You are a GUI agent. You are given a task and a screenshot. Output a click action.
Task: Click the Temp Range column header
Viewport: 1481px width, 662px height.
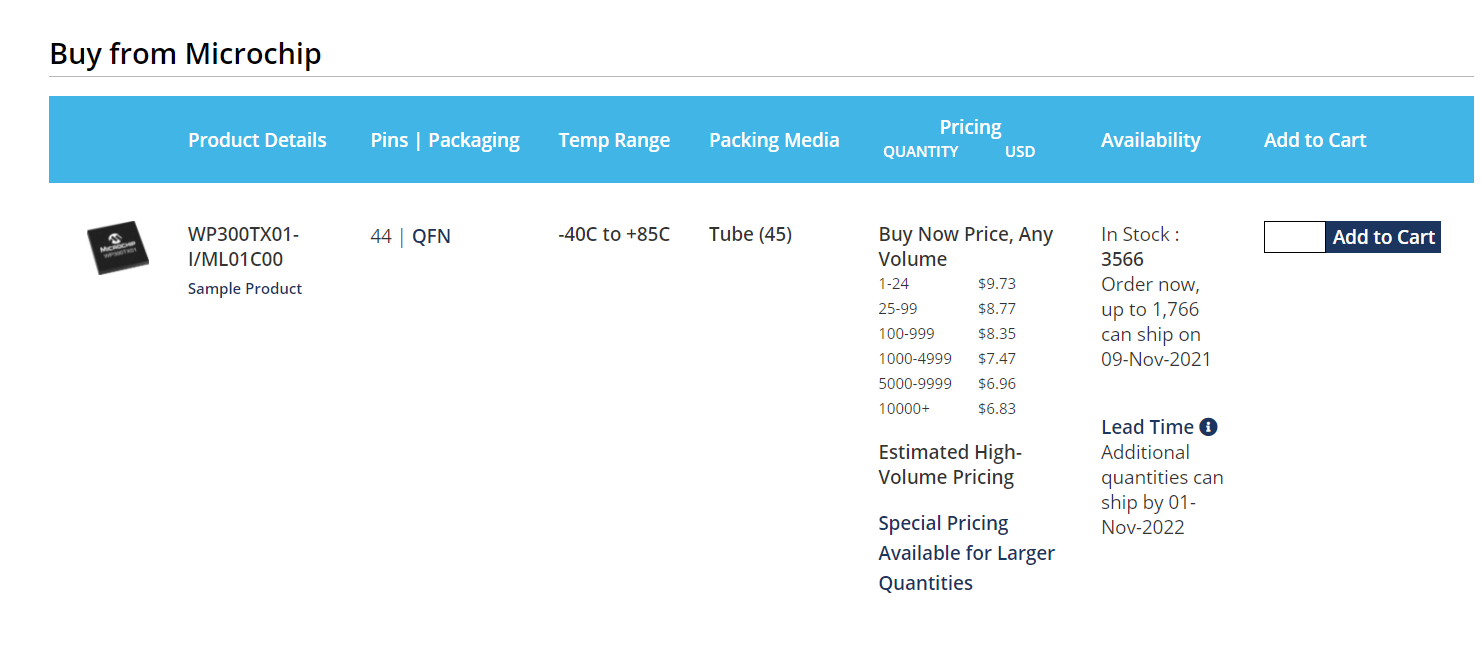coord(614,140)
